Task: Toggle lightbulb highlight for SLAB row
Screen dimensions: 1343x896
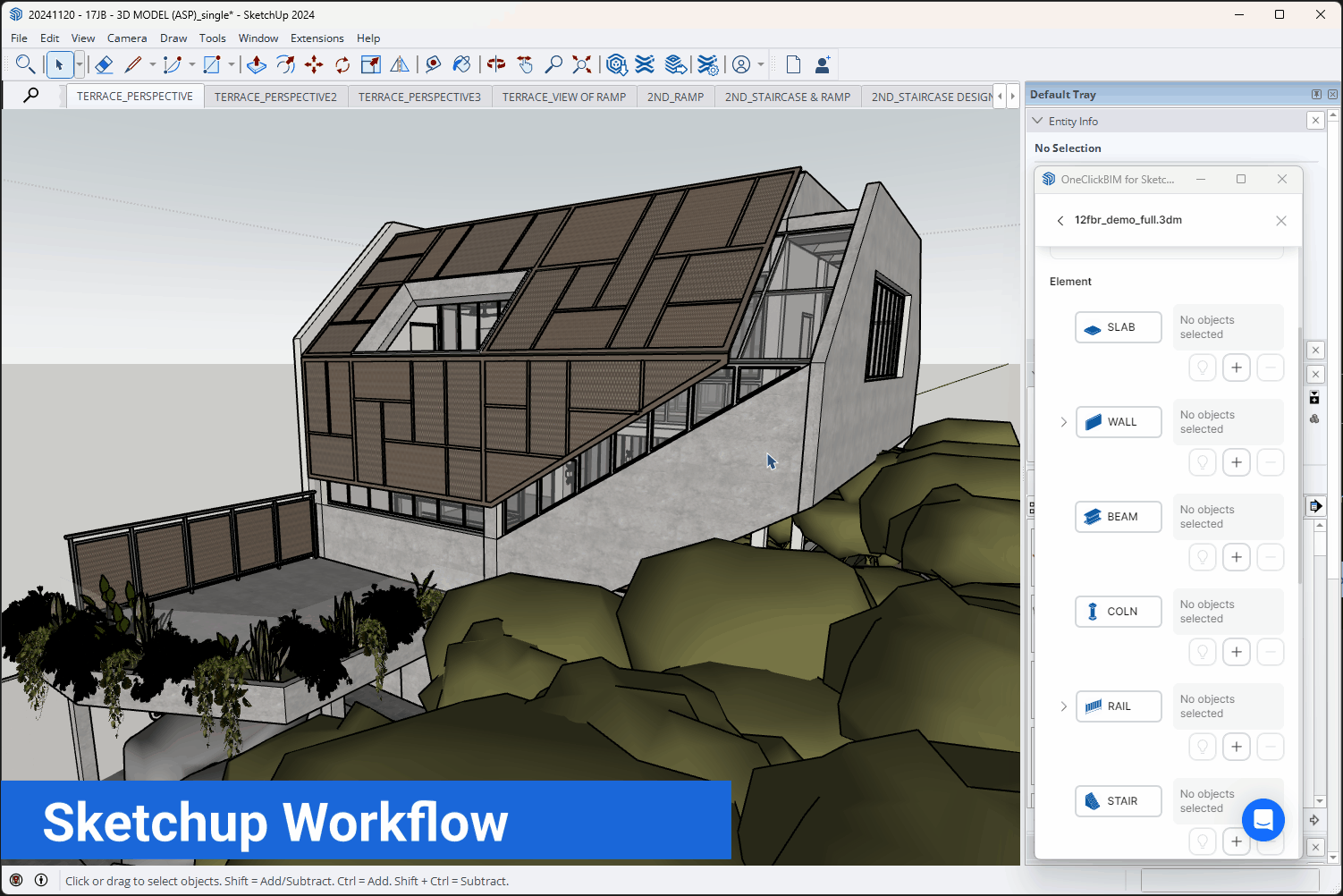Action: 1203,368
